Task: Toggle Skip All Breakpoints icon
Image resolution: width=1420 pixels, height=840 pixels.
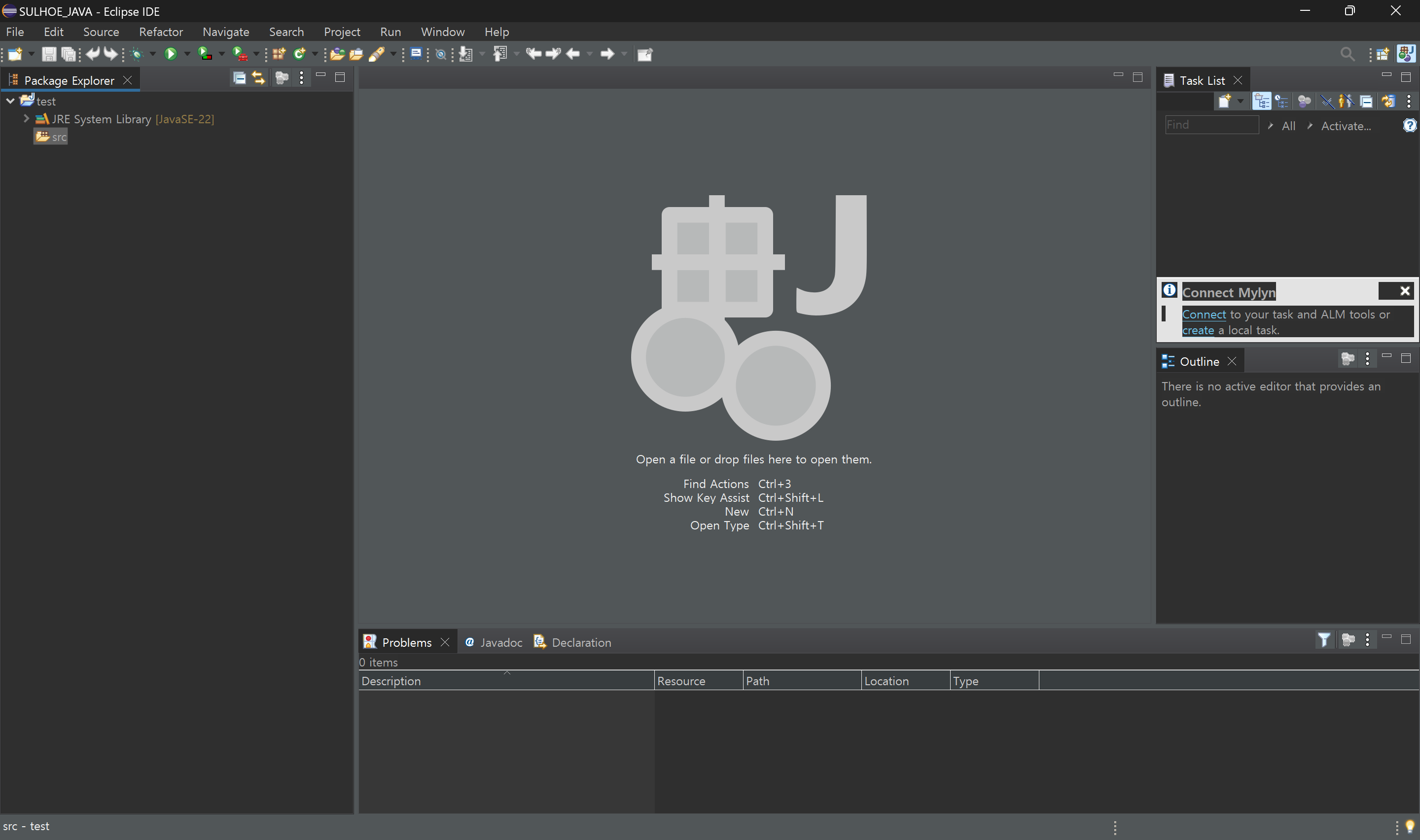Action: [440, 54]
